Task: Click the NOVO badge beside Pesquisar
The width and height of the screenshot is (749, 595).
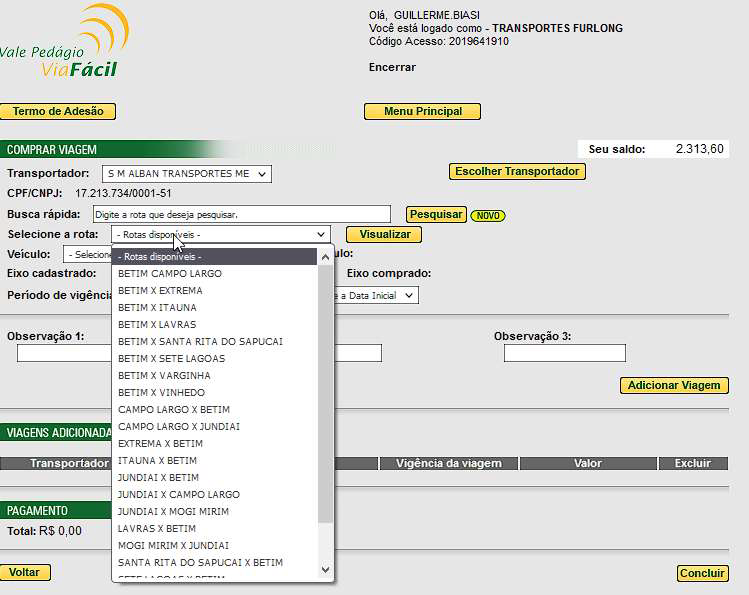Action: click(x=487, y=215)
